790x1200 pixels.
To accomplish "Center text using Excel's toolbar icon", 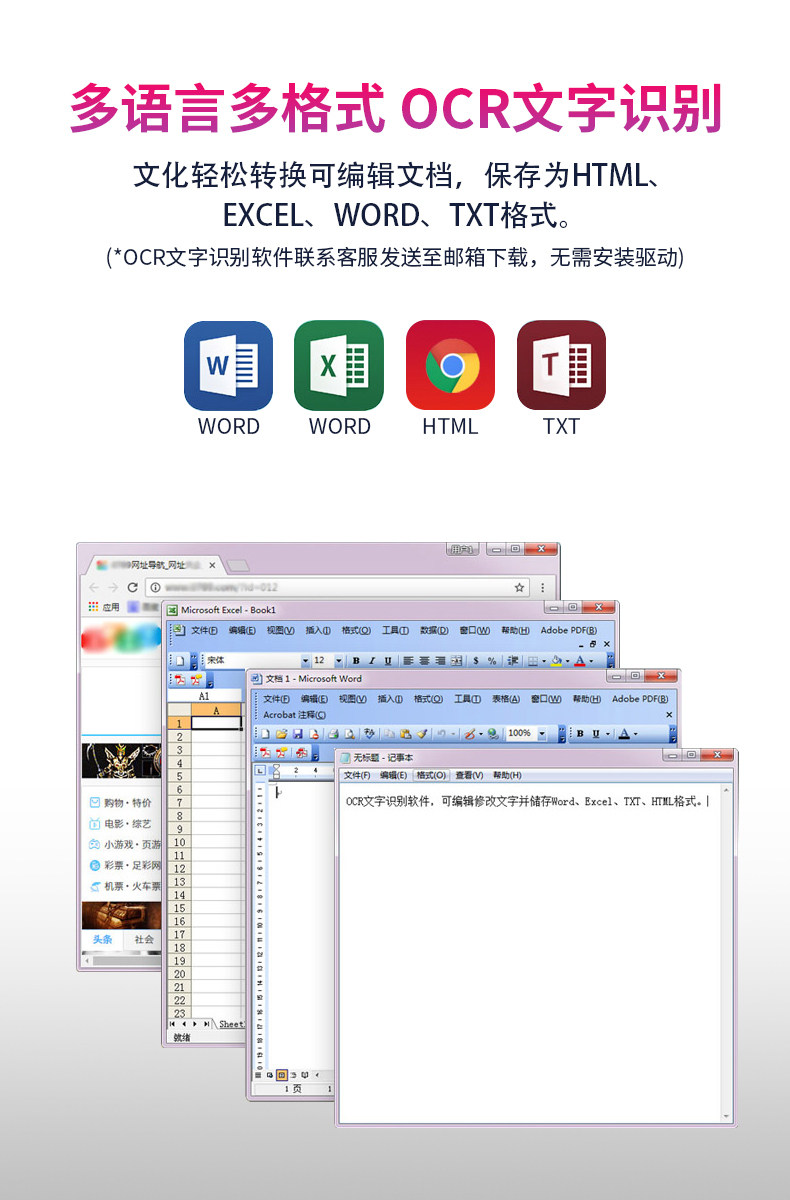I will click(424, 661).
